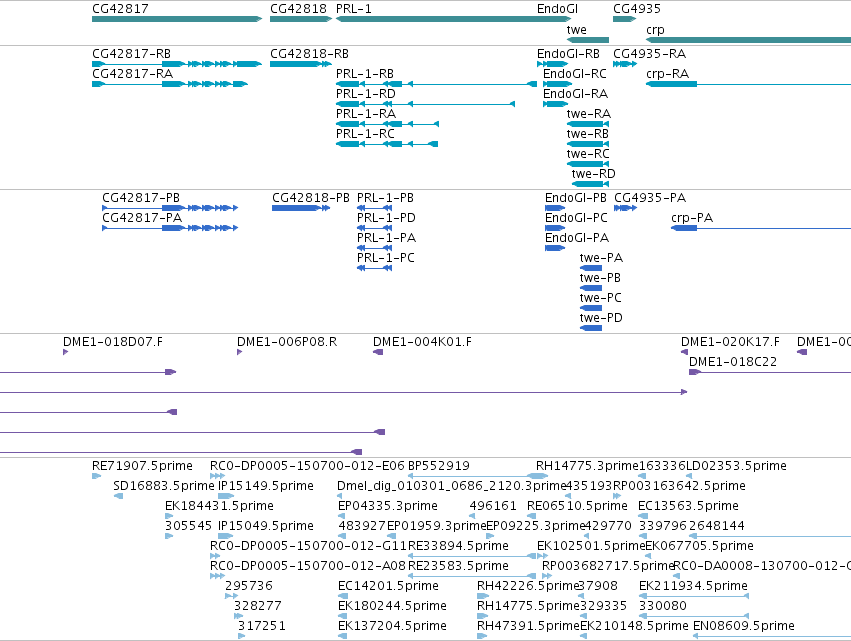
Task: Select the BP552919 EST label
Action: tap(439, 466)
